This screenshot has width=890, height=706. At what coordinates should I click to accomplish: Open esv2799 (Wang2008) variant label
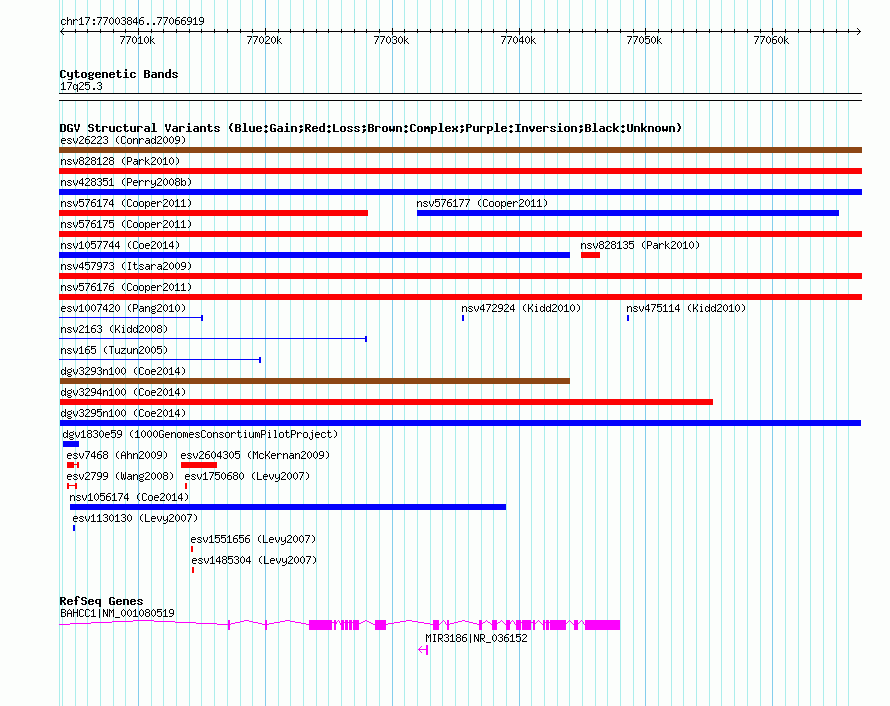[x=120, y=476]
